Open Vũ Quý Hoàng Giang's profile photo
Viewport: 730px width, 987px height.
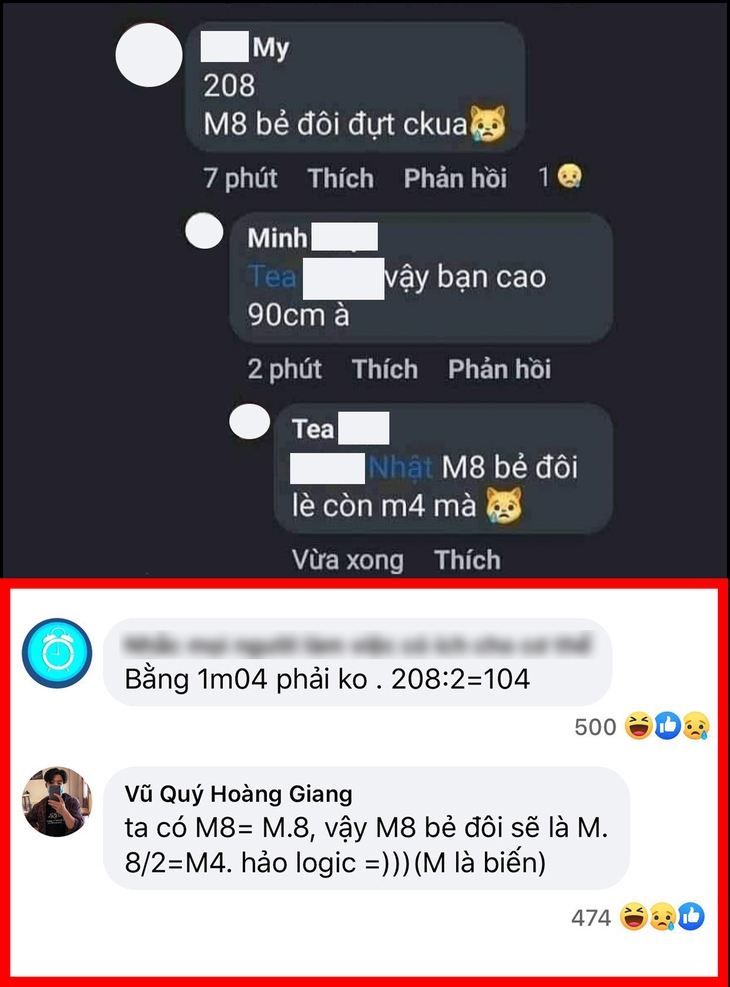[57, 801]
